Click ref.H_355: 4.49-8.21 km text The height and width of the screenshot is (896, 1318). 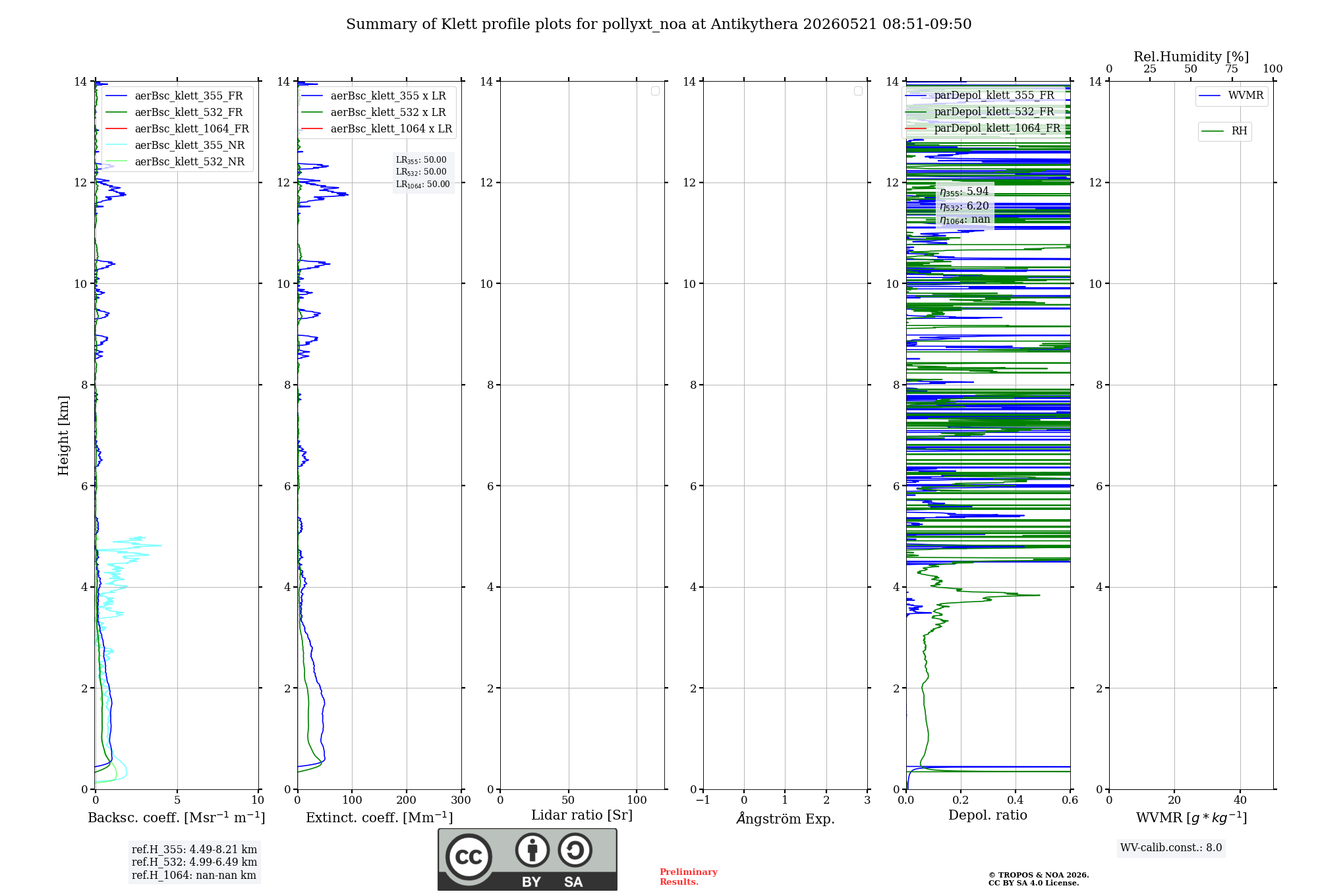[x=194, y=850]
